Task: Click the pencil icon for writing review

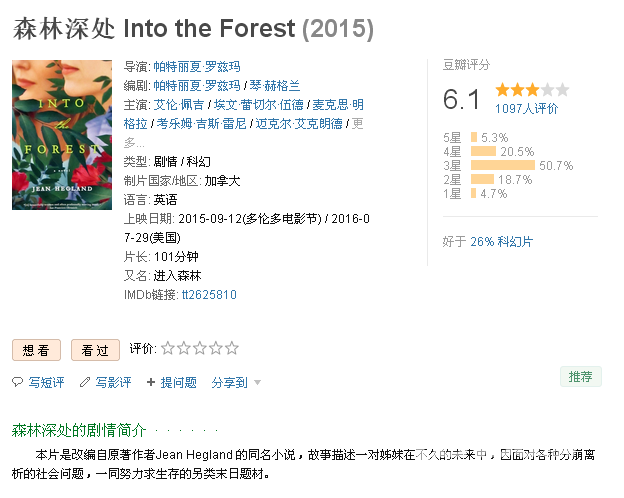Action: [x=84, y=382]
